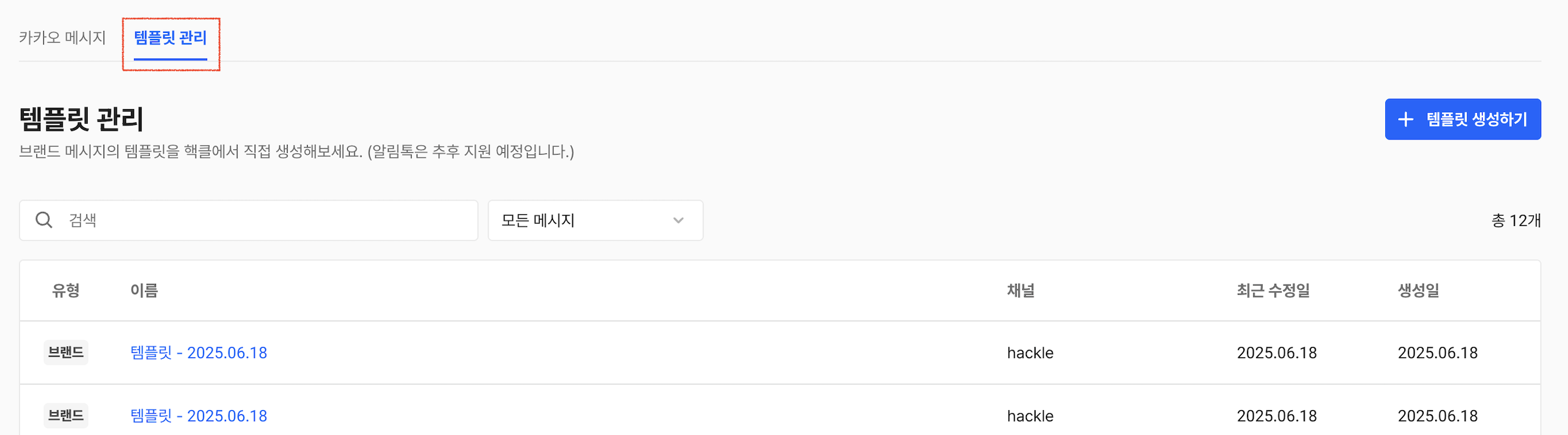This screenshot has height=435, width=1568.
Task: Expand the chevron arrow of 모든 메시지
Action: 678,221
